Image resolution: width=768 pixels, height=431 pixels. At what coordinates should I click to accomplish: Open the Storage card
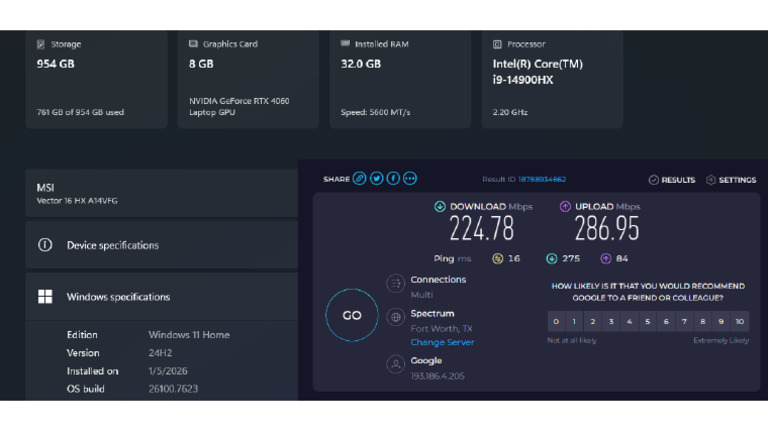(x=96, y=79)
